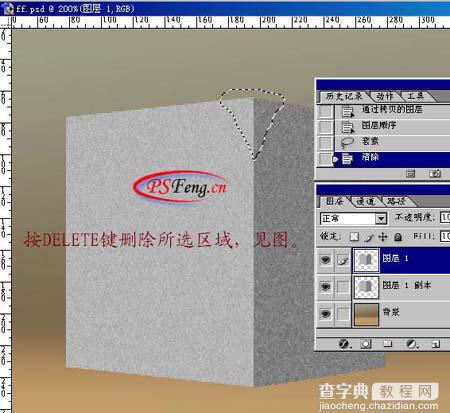Add a layer style (f icon)
Screen dimensions: 450x413
point(344,343)
